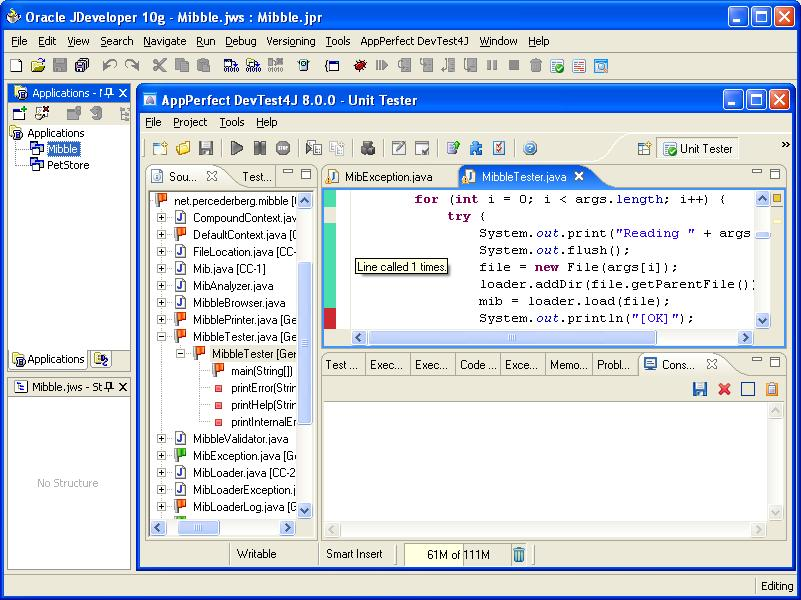
Task: Click the red bug Debug icon
Action: click(x=360, y=65)
